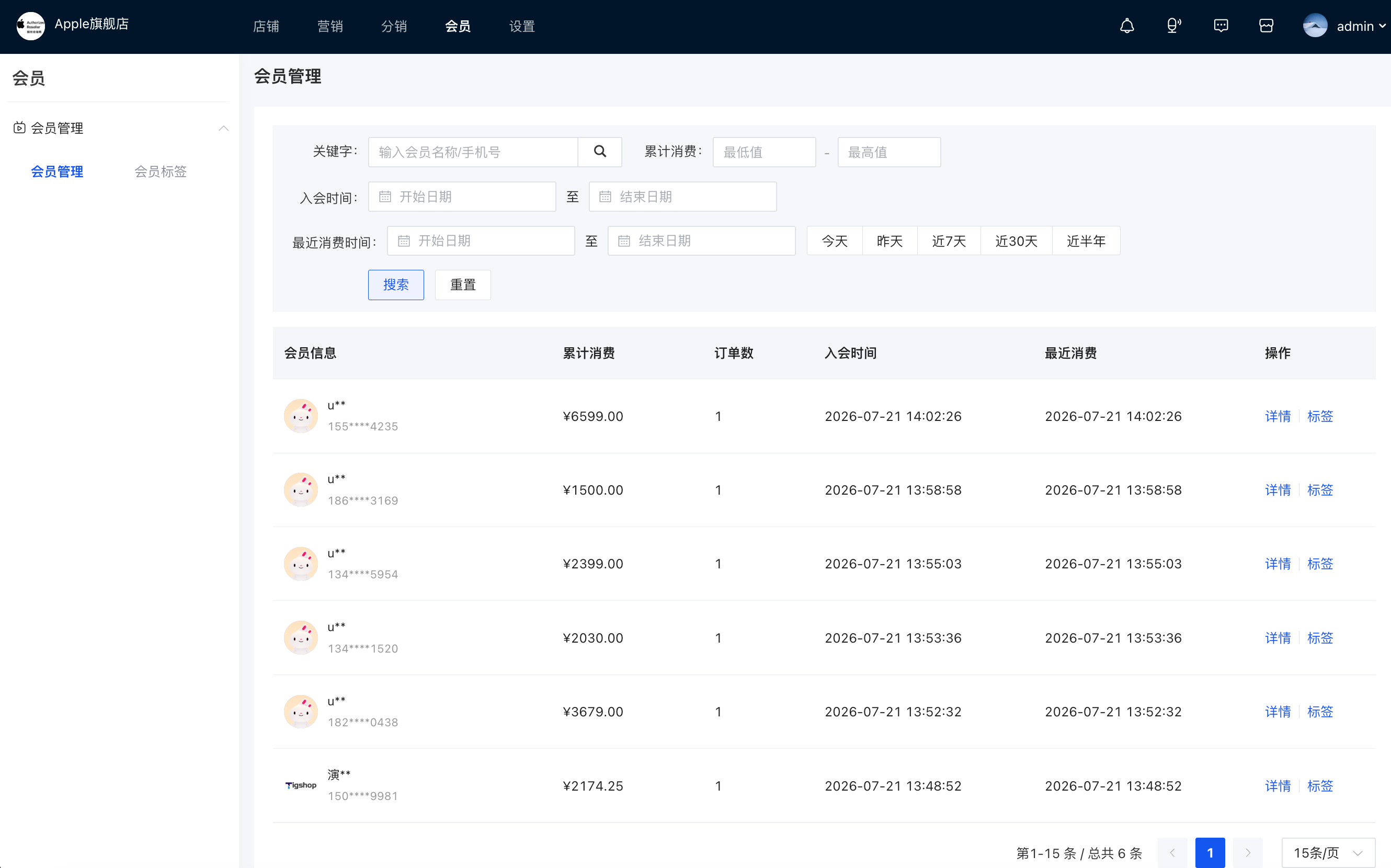Click avatar of member 182****0438
The image size is (1391, 868).
[301, 712]
